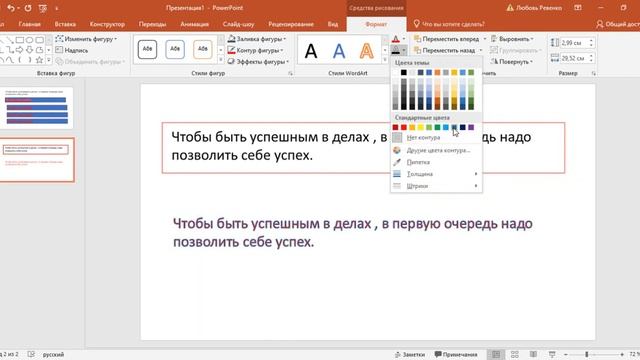Expand the shape styles gallery
Screen dimensions: 640x360
tap(221, 60)
